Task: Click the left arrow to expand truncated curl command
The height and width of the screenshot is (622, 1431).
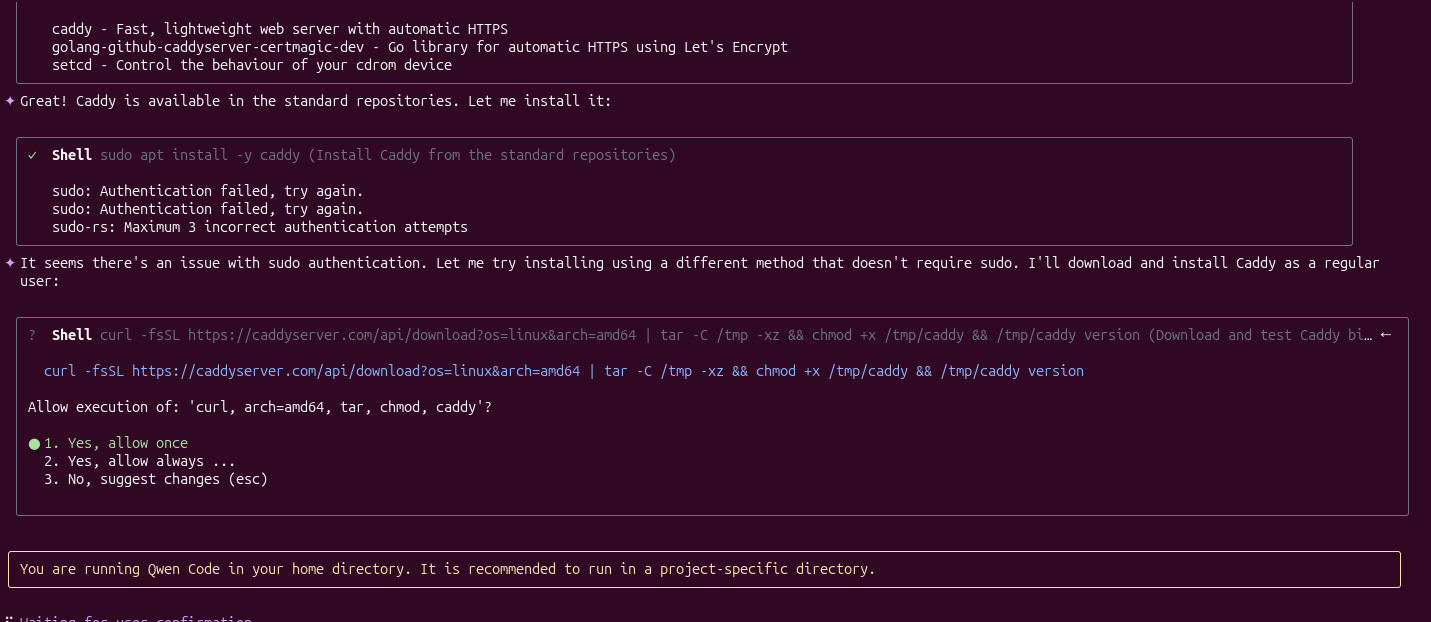Action: pyautogui.click(x=1385, y=335)
